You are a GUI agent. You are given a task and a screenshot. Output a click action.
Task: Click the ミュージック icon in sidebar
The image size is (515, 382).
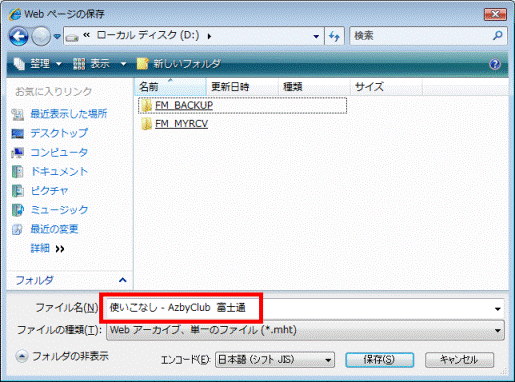point(18,210)
